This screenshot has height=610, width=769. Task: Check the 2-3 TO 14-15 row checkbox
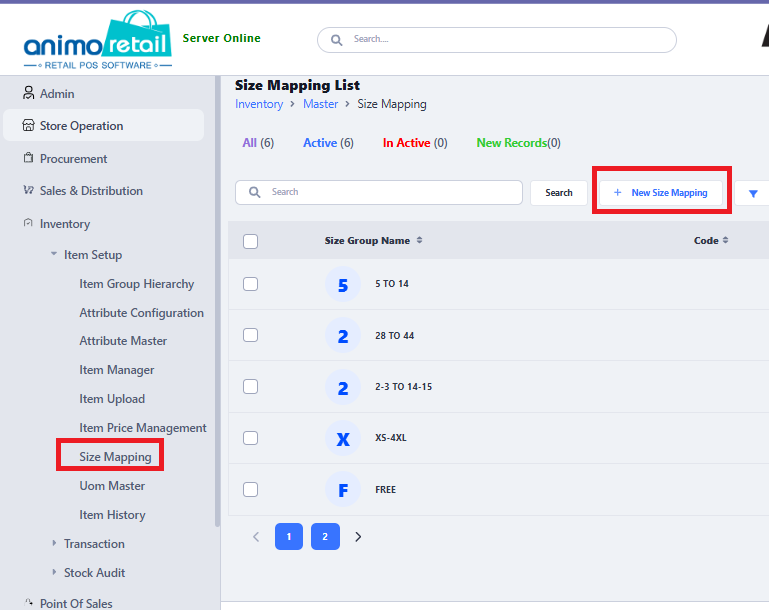coord(251,386)
